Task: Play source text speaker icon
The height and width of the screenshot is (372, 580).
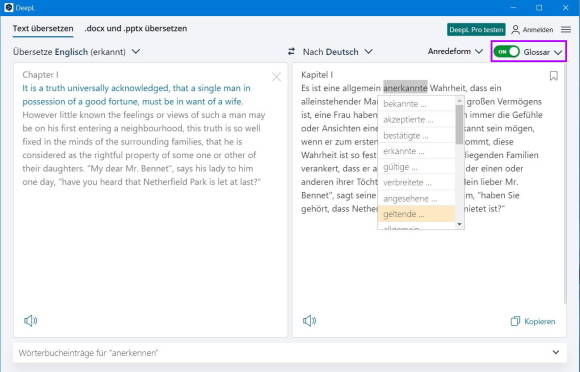Action: pos(30,321)
